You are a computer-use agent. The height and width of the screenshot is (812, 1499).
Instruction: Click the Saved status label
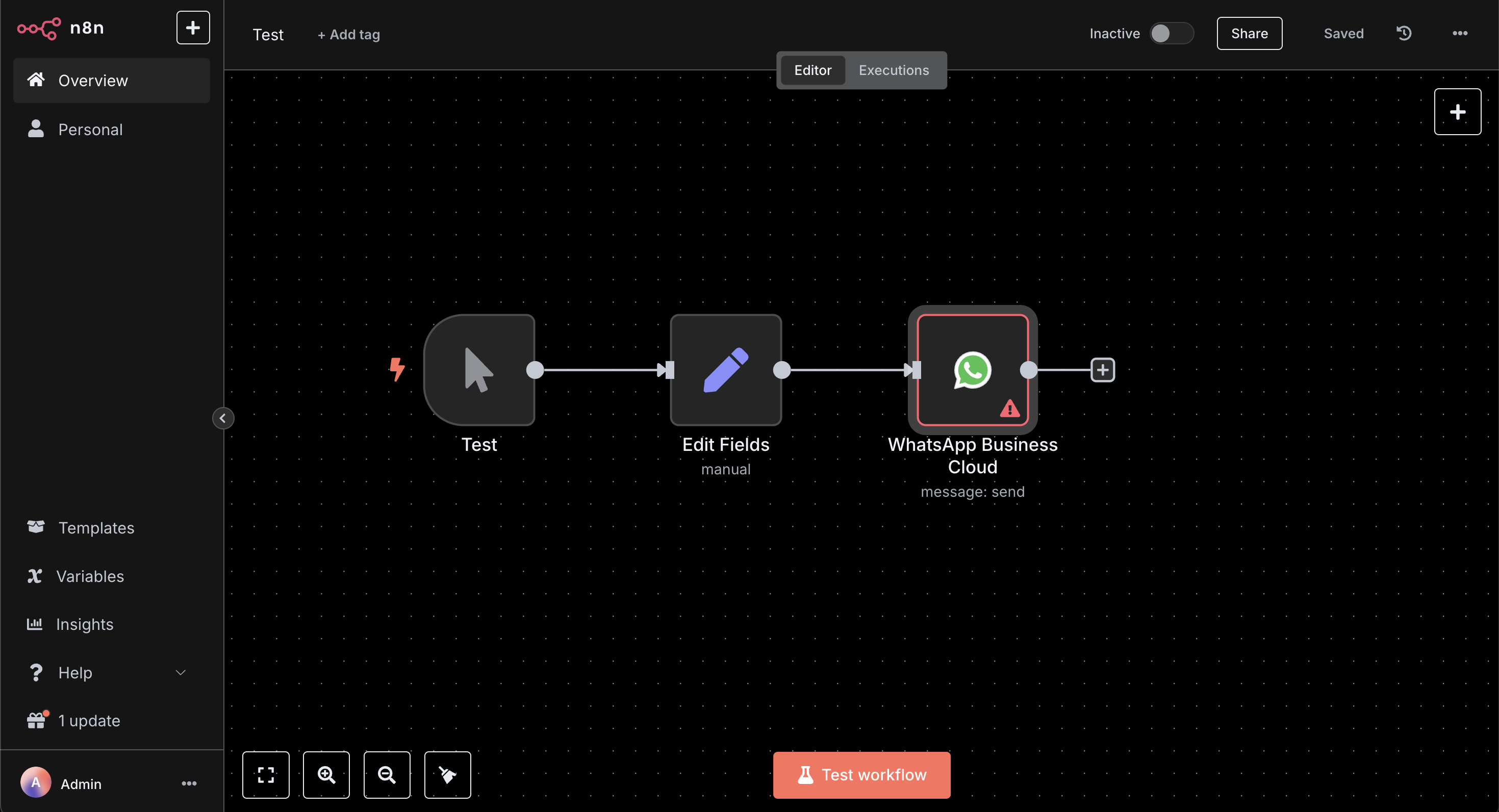coord(1343,33)
